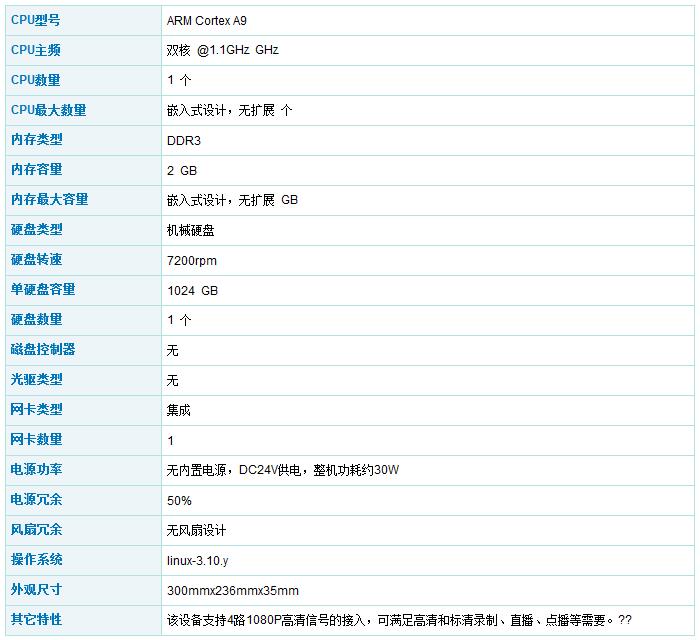This screenshot has height=640, width=700.
Task: Click the 其它特性 label
Action: pyautogui.click(x=36, y=620)
